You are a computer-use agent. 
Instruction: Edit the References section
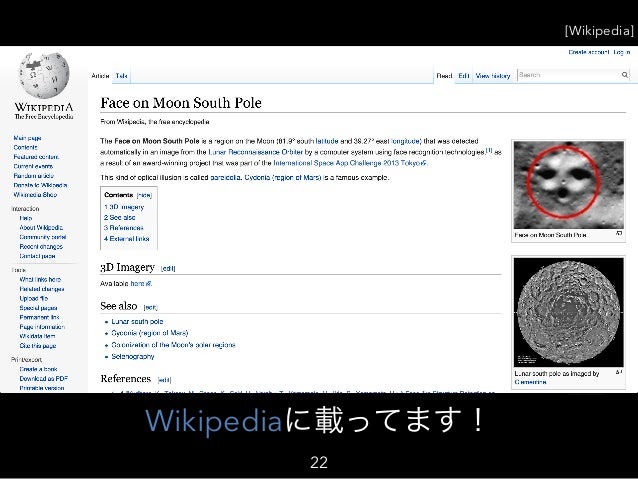pyautogui.click(x=164, y=380)
